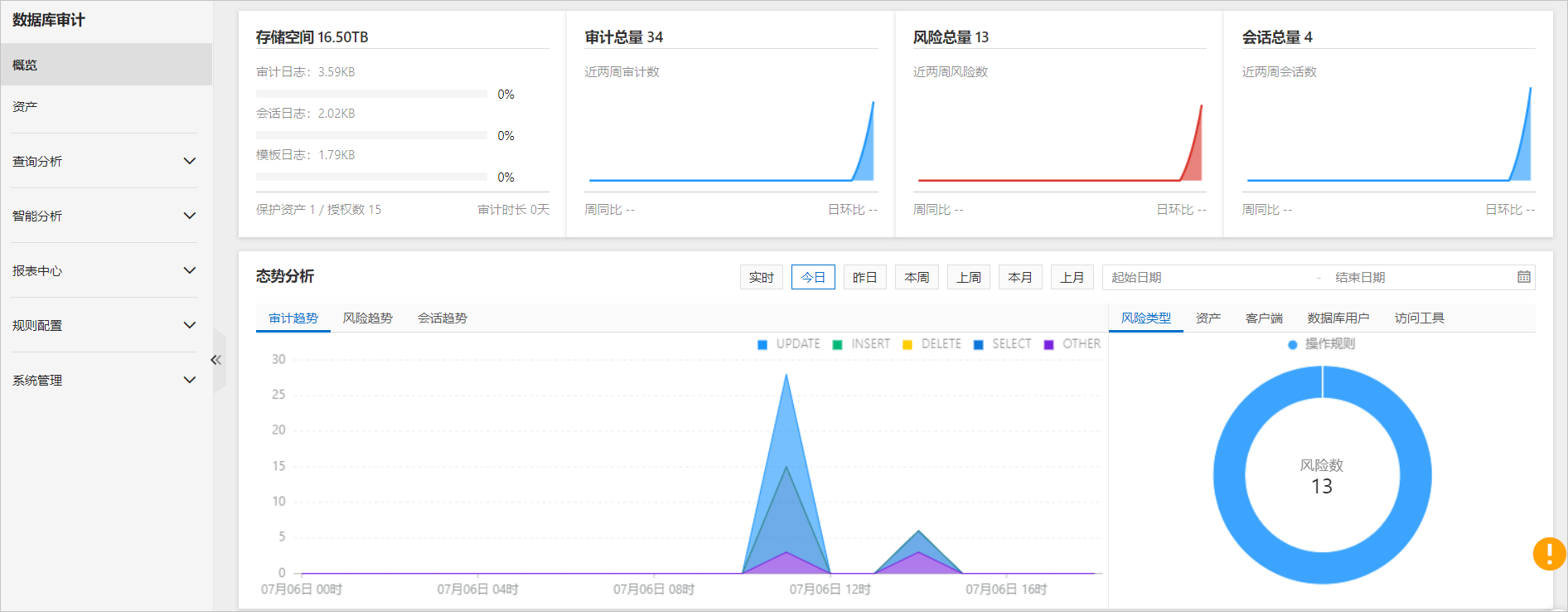Click 存储空间 16.50TB heading

click(312, 37)
